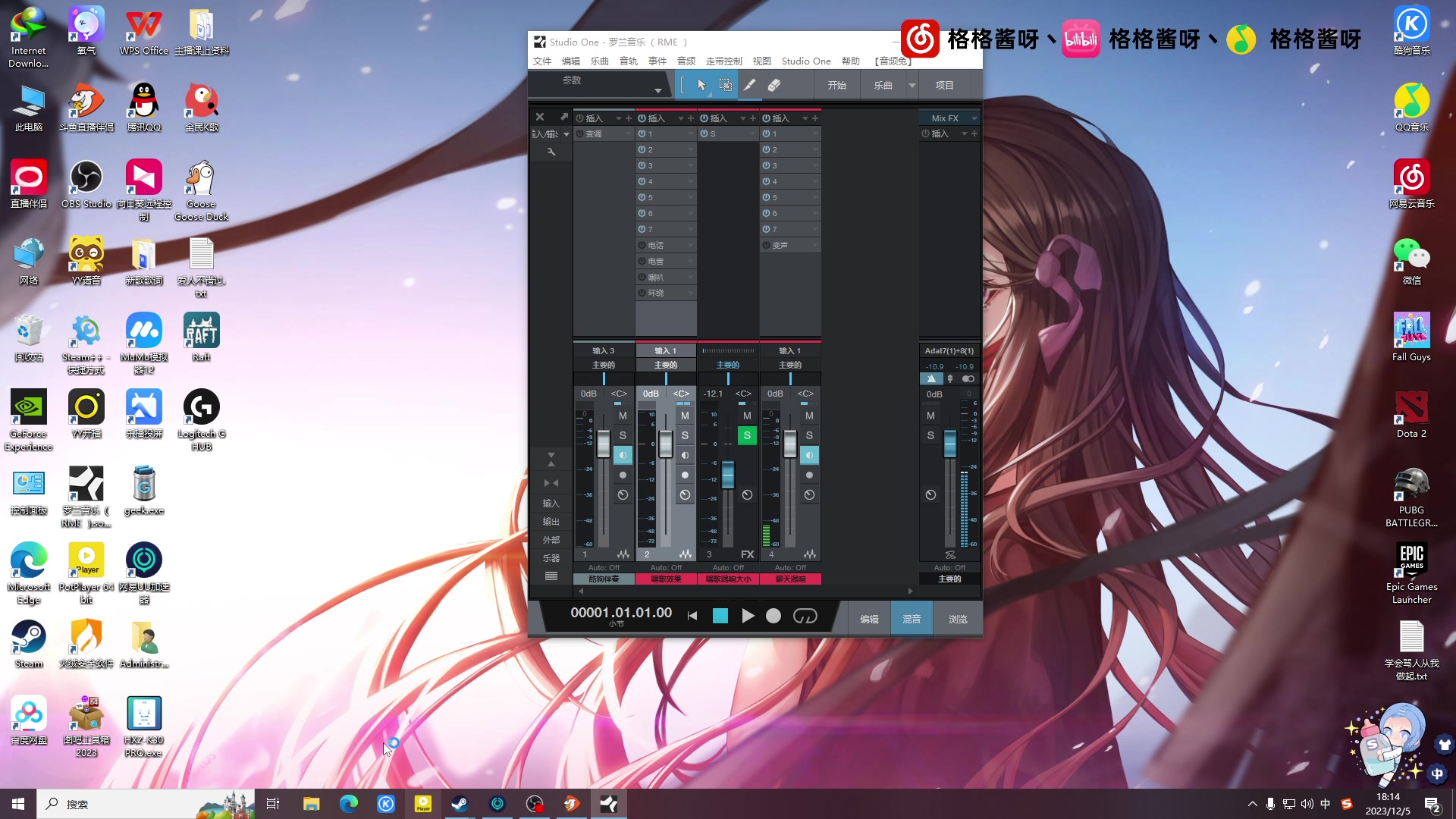Add insert effect to channel 1 with plus

click(629, 118)
